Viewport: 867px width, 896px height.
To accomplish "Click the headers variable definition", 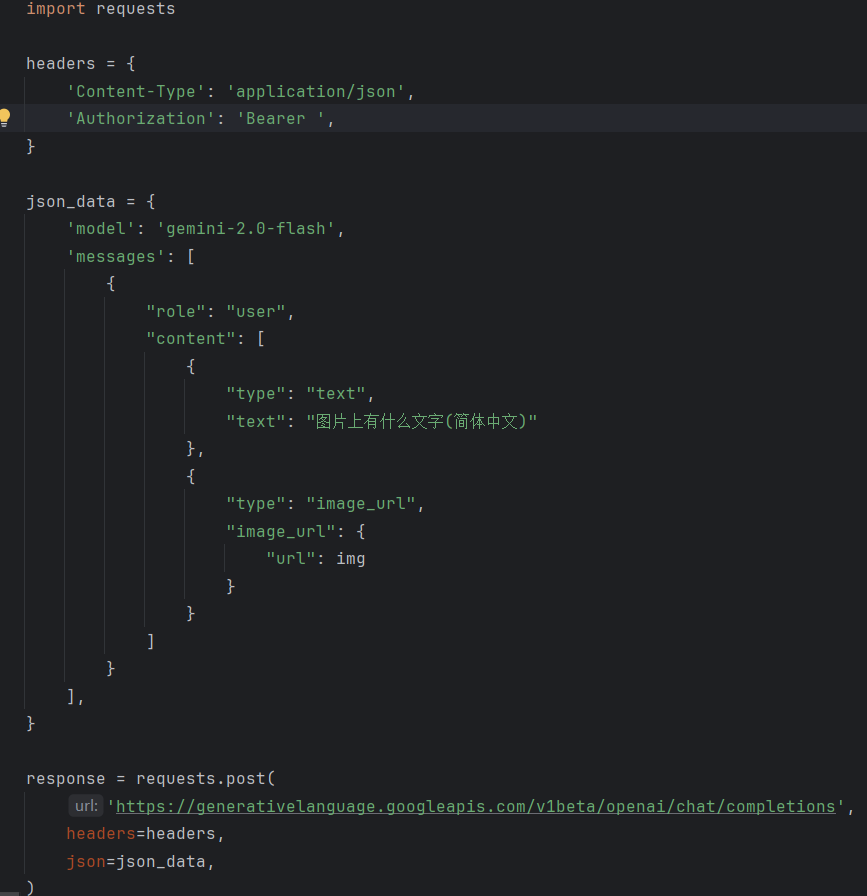I will 61,63.
